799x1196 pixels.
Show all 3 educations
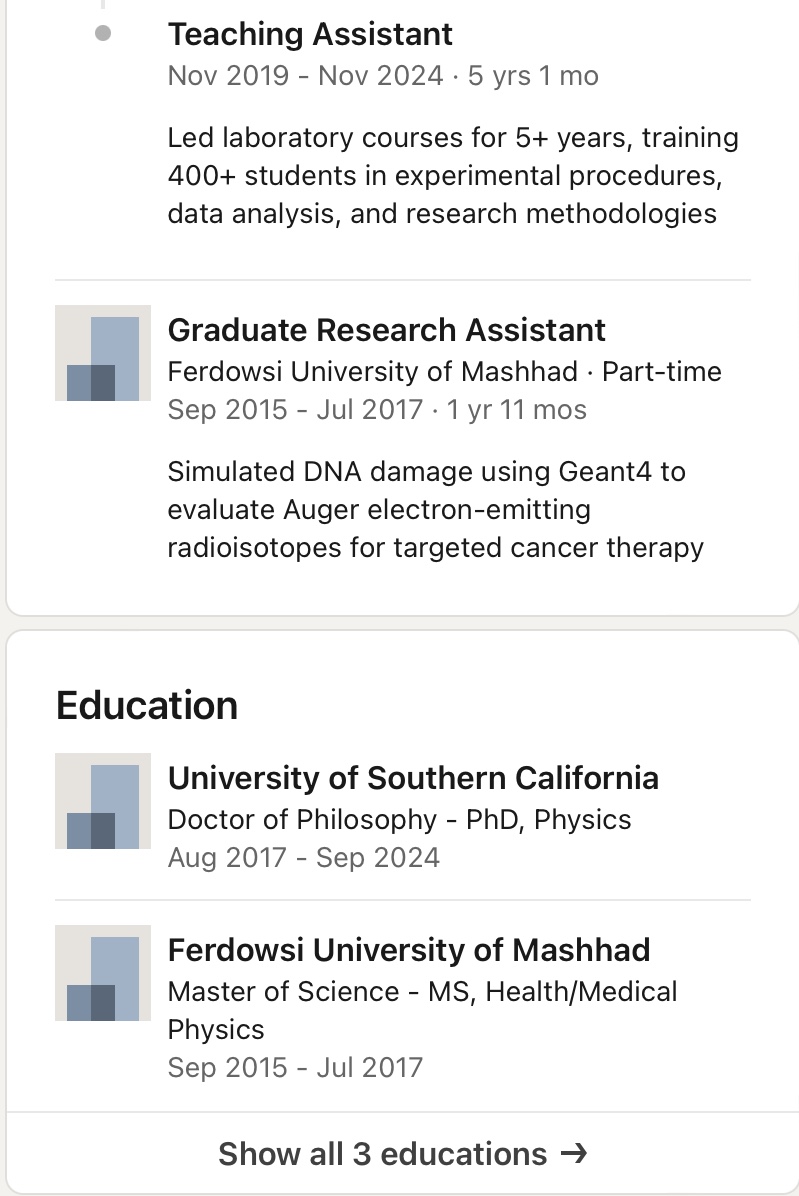[383, 1154]
